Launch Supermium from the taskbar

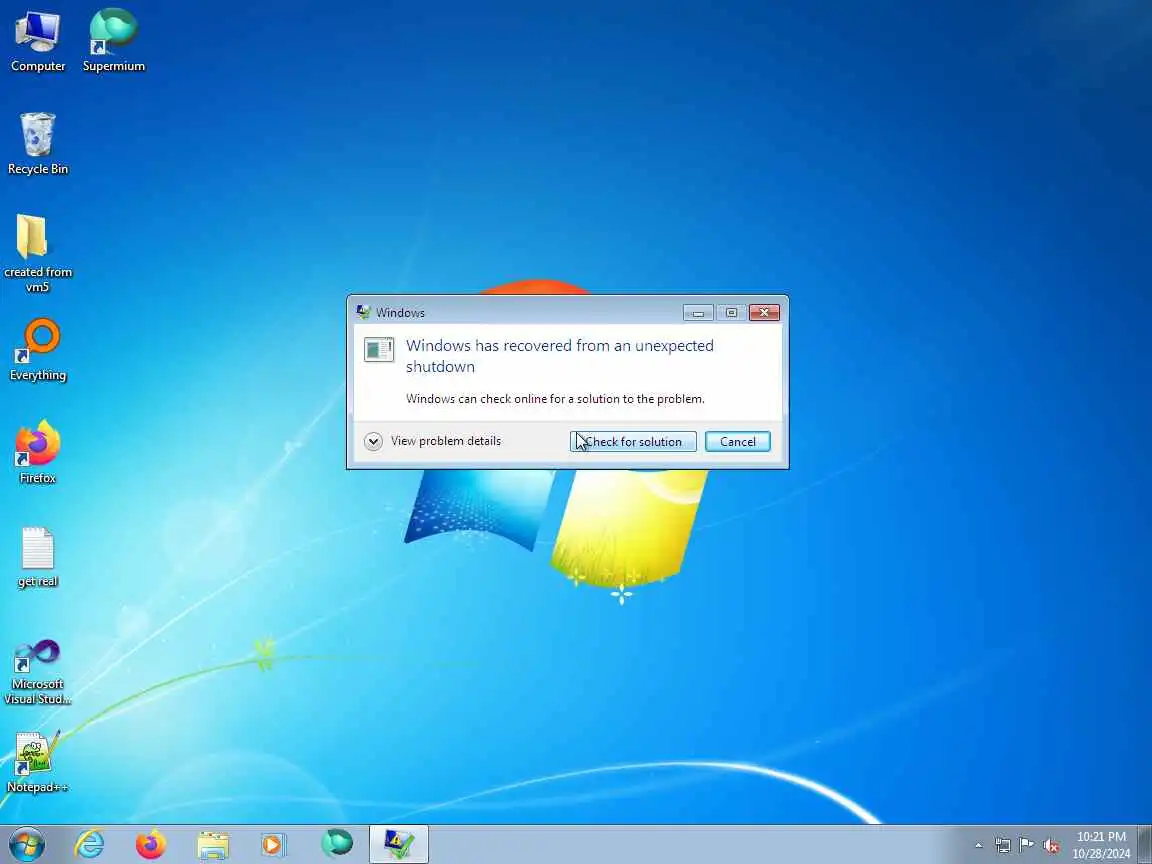pyautogui.click(x=337, y=843)
